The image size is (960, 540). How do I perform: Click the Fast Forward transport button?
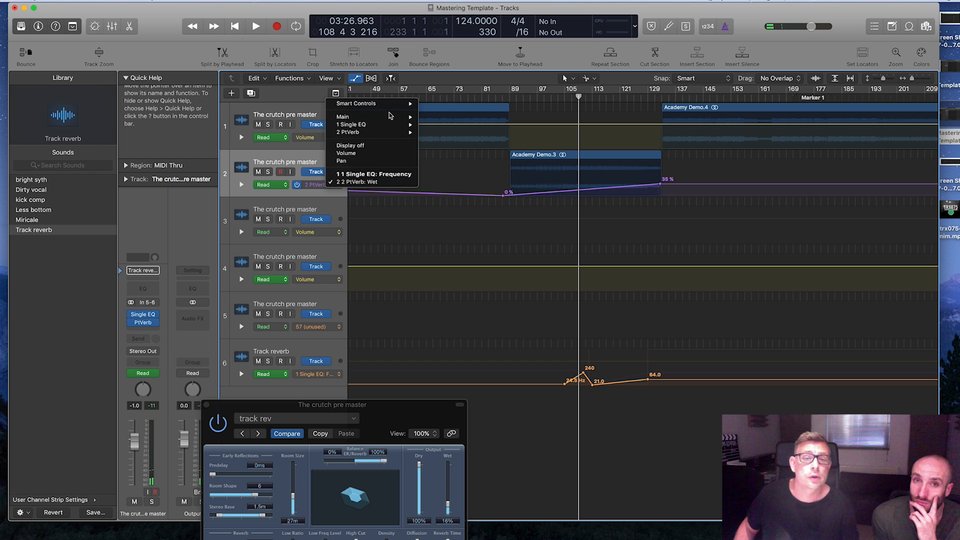click(x=214, y=26)
